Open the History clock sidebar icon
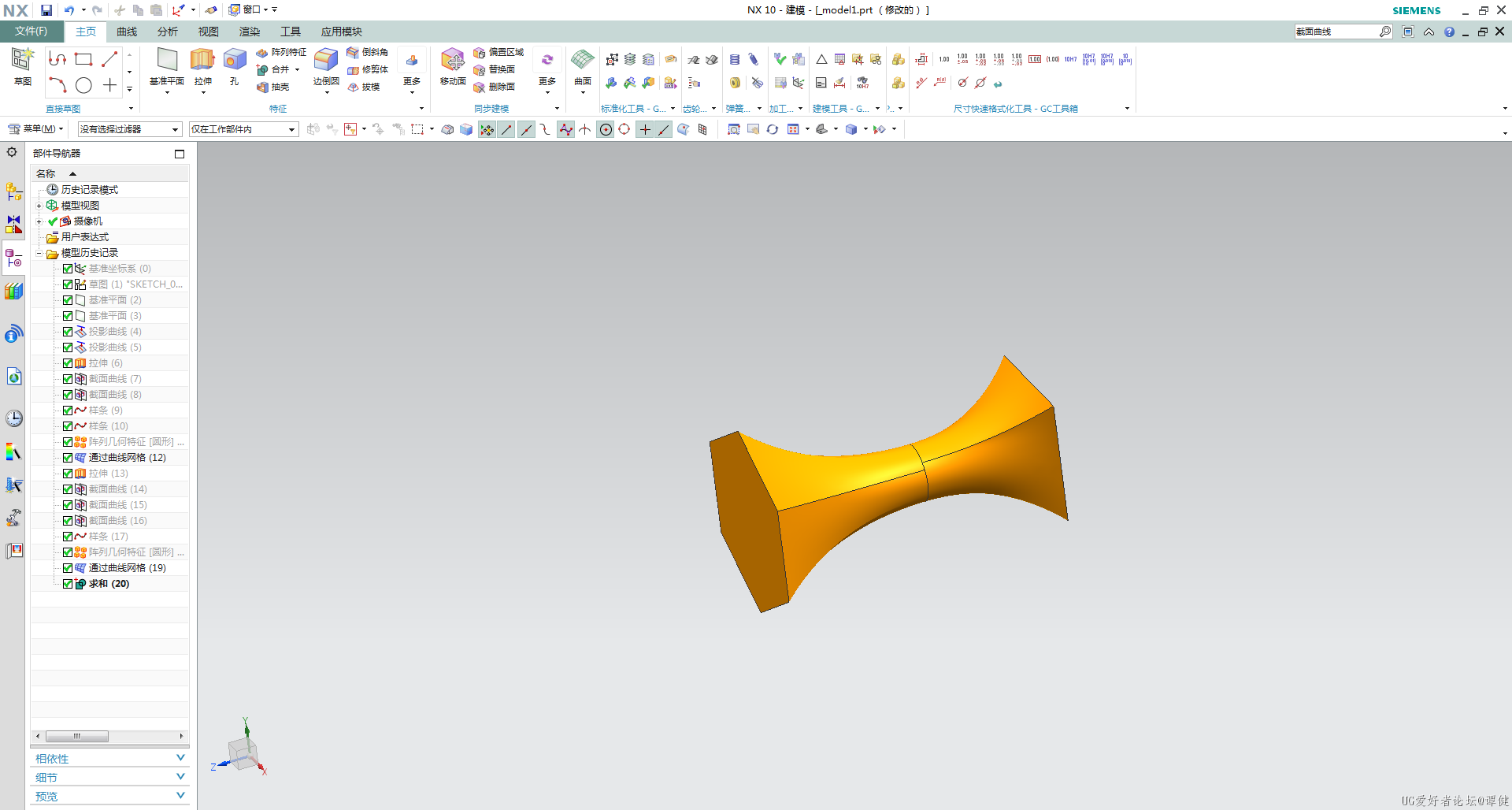This screenshot has width=1512, height=810. (14, 418)
